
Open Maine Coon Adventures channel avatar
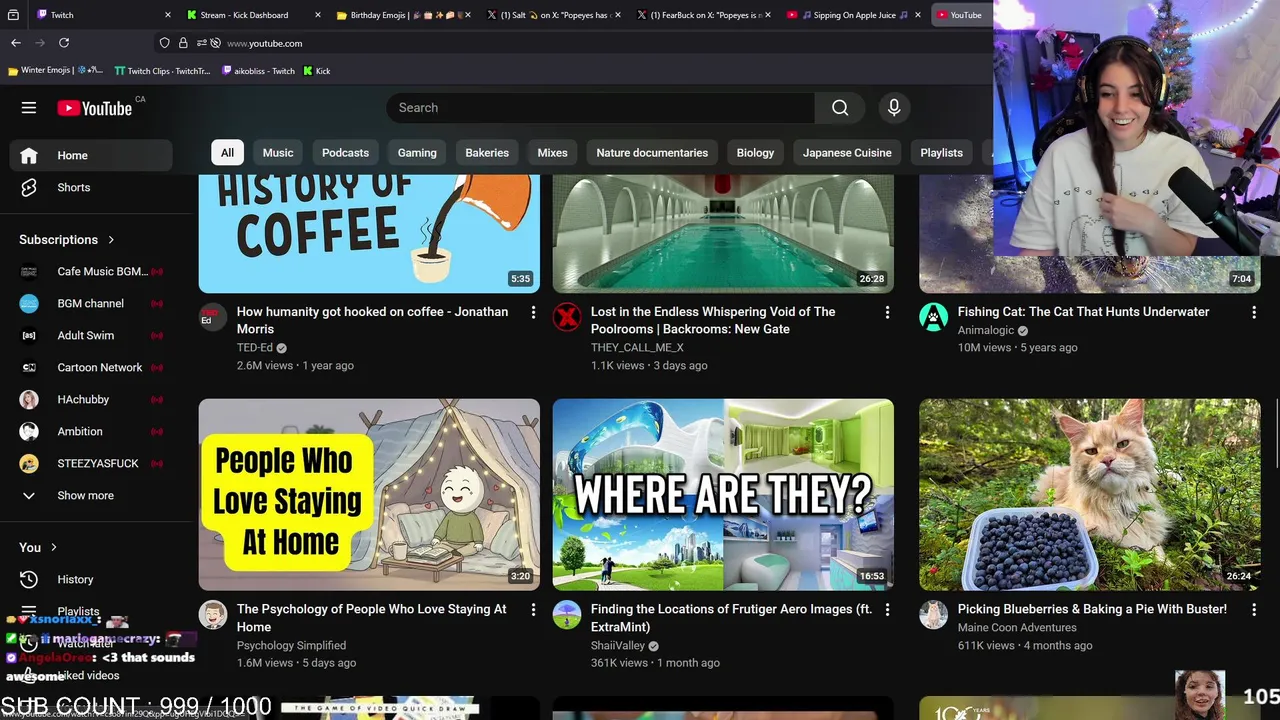pyautogui.click(x=934, y=614)
